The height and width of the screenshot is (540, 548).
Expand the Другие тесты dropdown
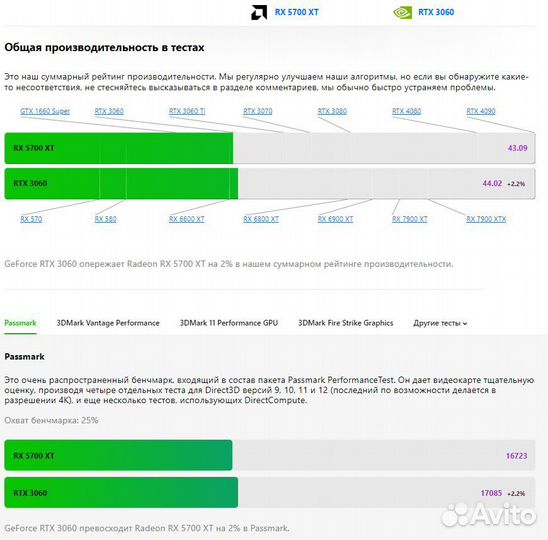[x=440, y=323]
